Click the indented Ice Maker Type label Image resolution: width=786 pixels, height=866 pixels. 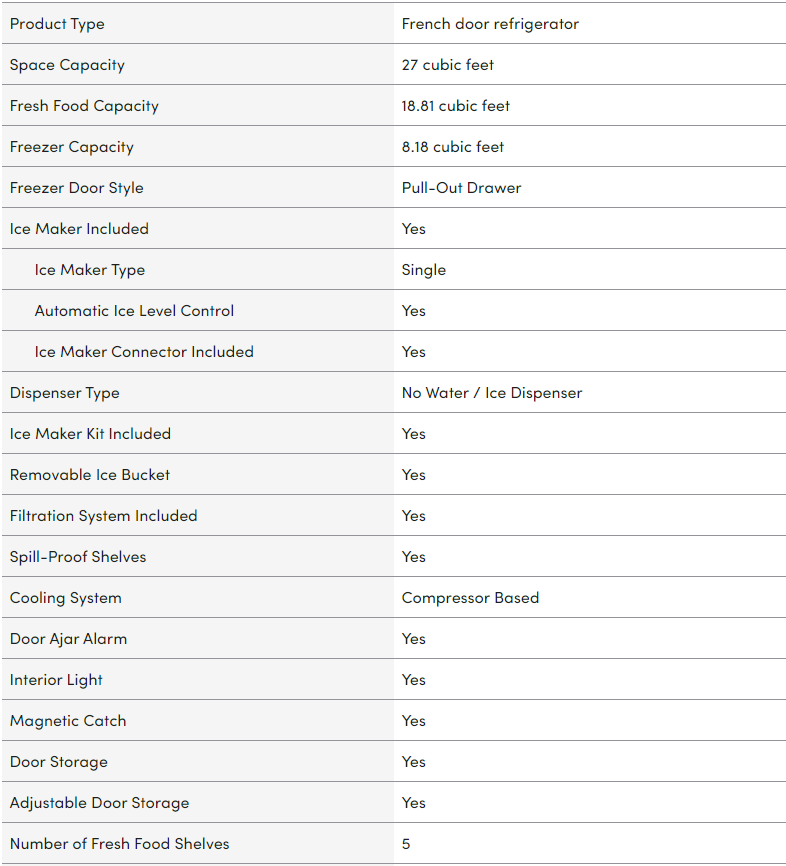pyautogui.click(x=90, y=270)
